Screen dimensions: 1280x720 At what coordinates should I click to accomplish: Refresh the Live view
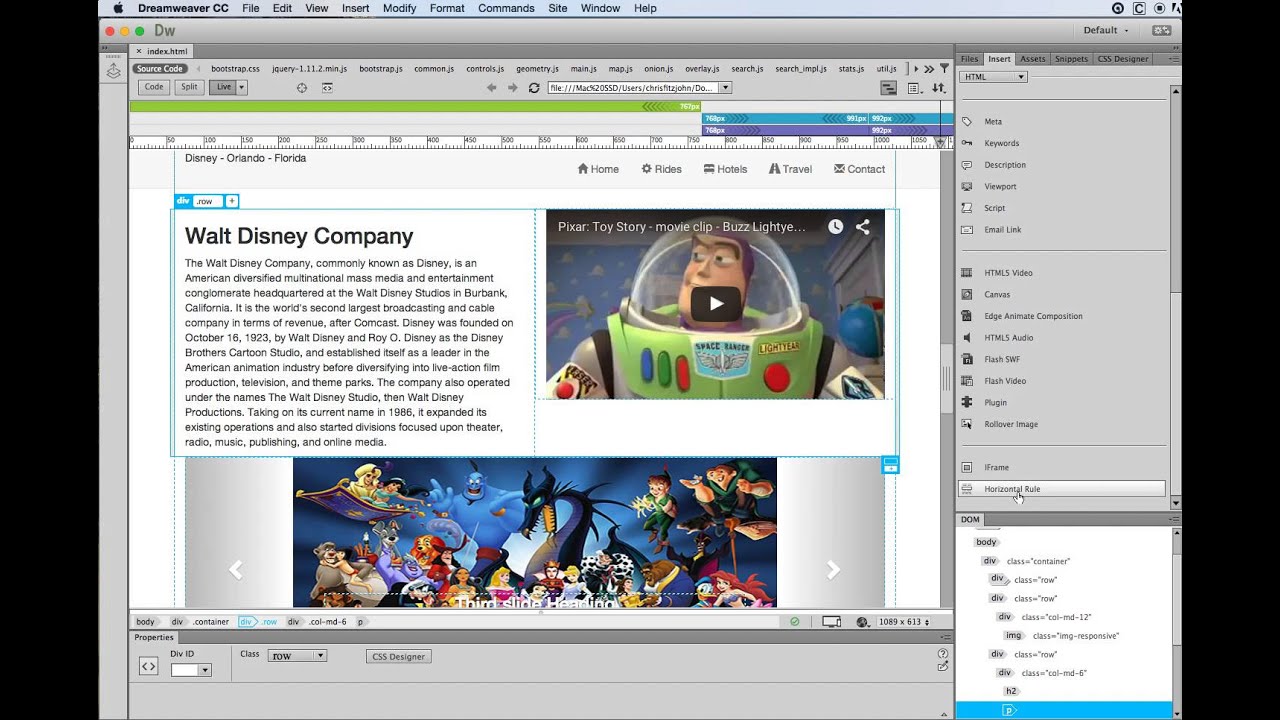[x=535, y=88]
